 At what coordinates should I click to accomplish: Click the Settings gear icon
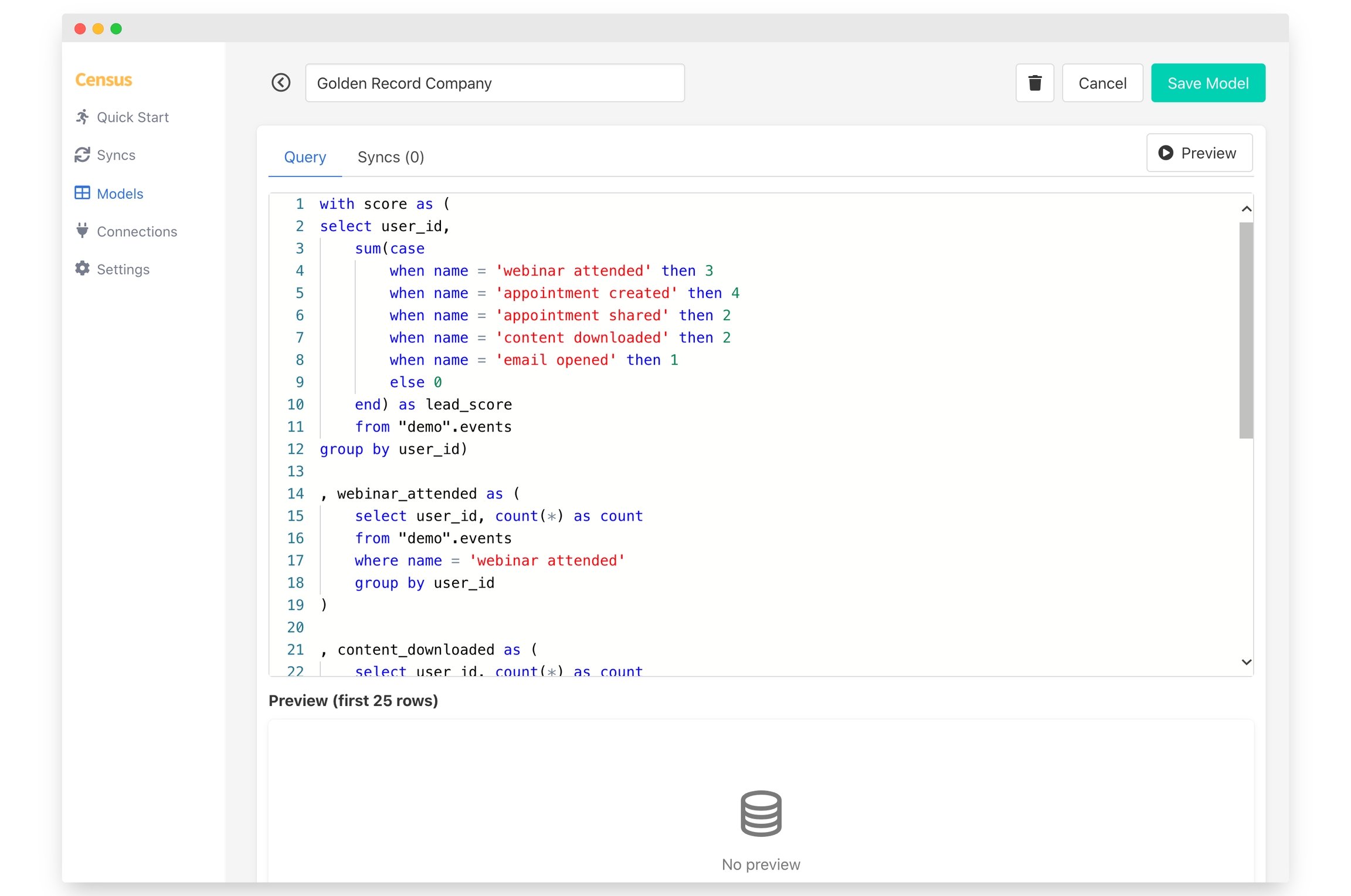click(83, 269)
